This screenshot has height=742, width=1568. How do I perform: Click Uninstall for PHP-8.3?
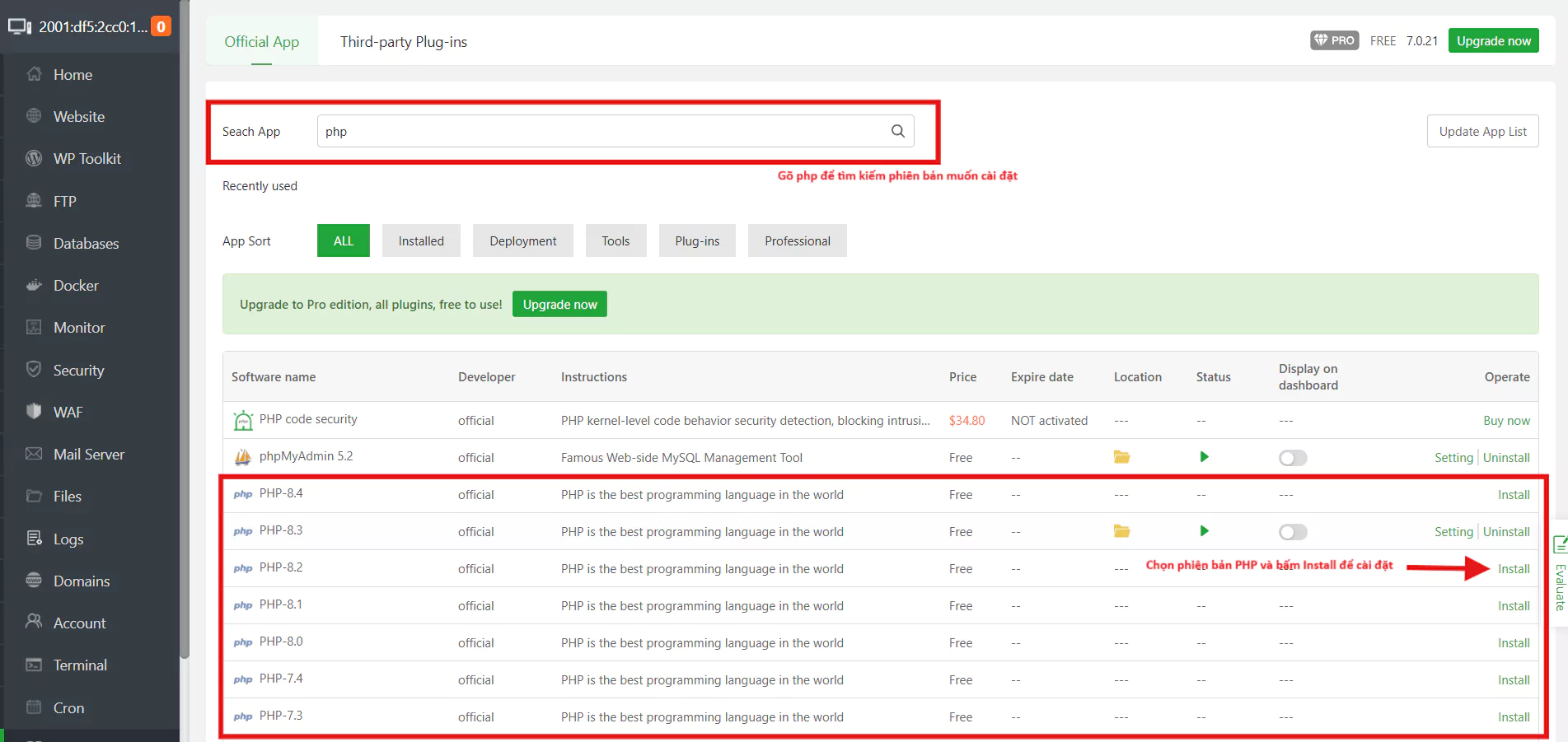point(1506,531)
